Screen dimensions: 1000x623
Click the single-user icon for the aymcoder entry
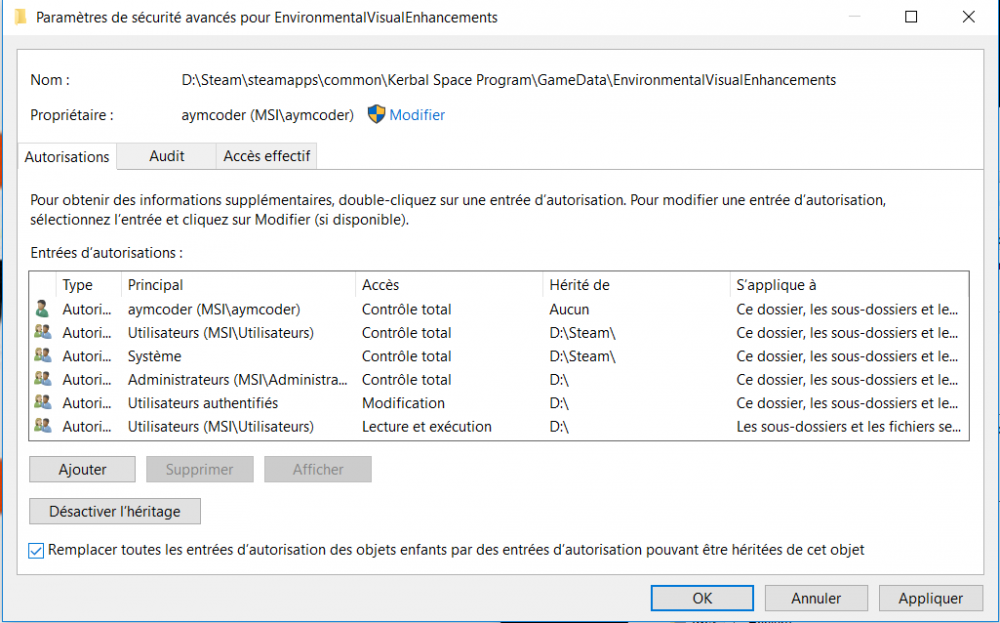[42, 310]
